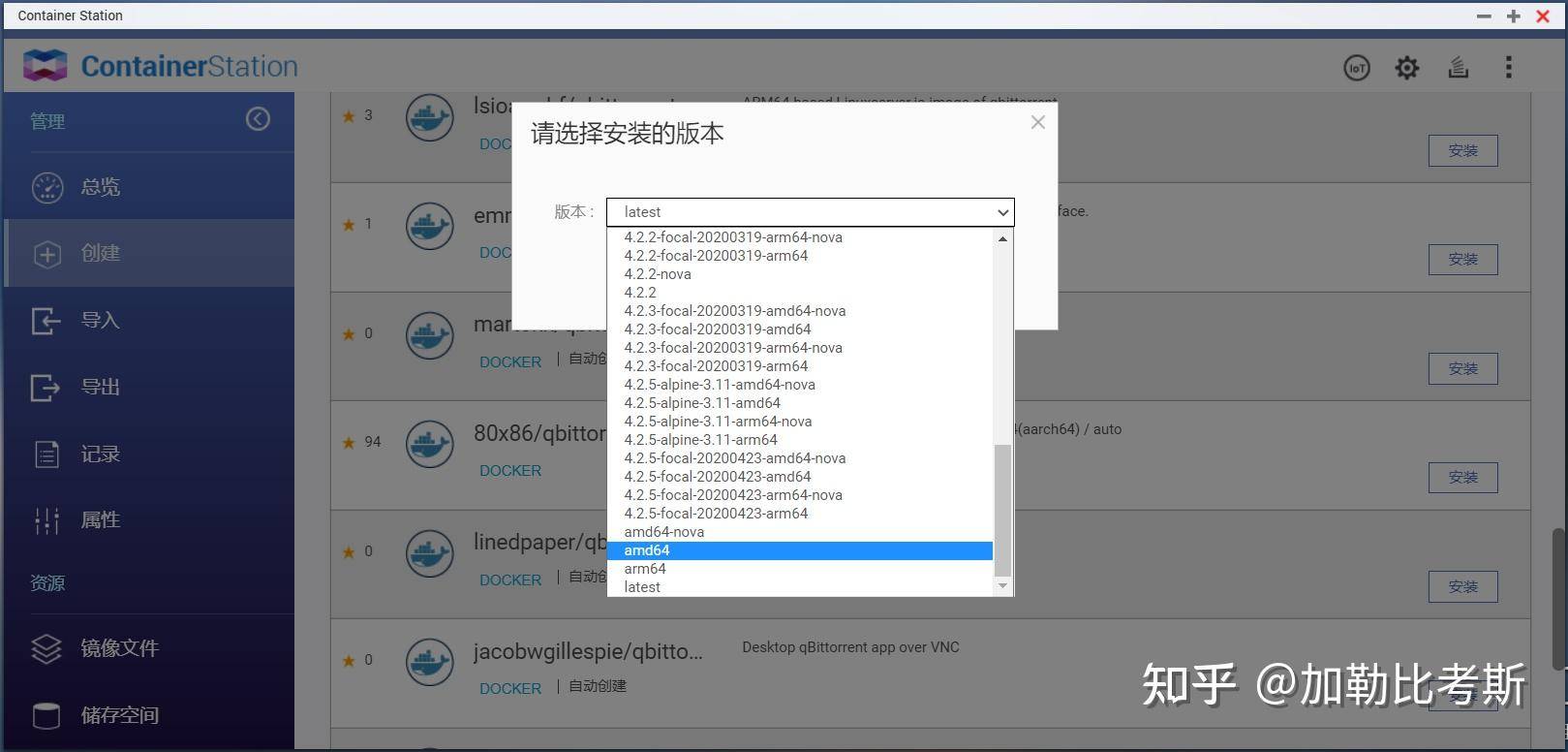The height and width of the screenshot is (752, 1568).
Task: Select version amd64-nova in list
Action: [800, 532]
